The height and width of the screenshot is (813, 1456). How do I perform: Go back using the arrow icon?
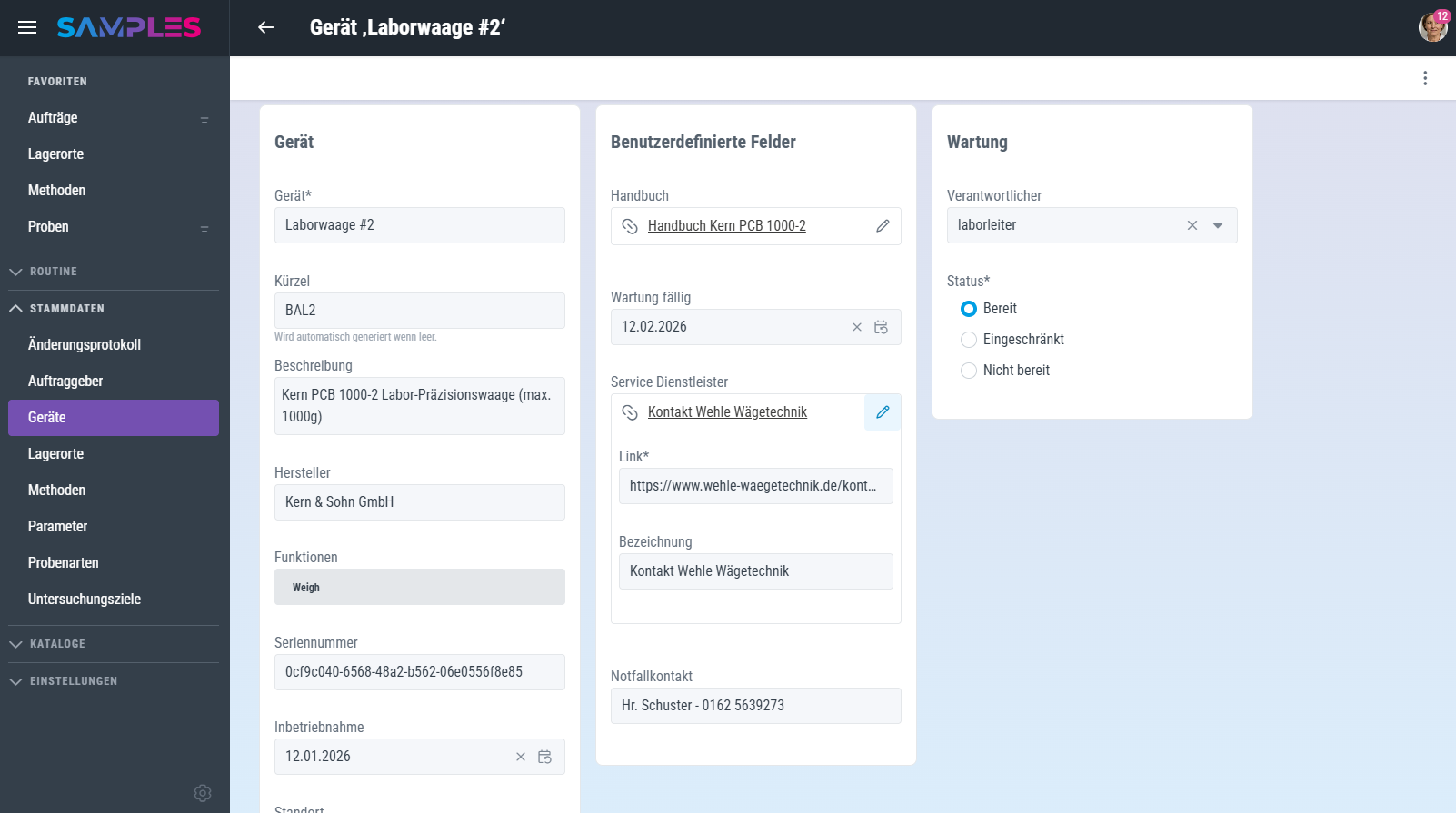point(265,27)
